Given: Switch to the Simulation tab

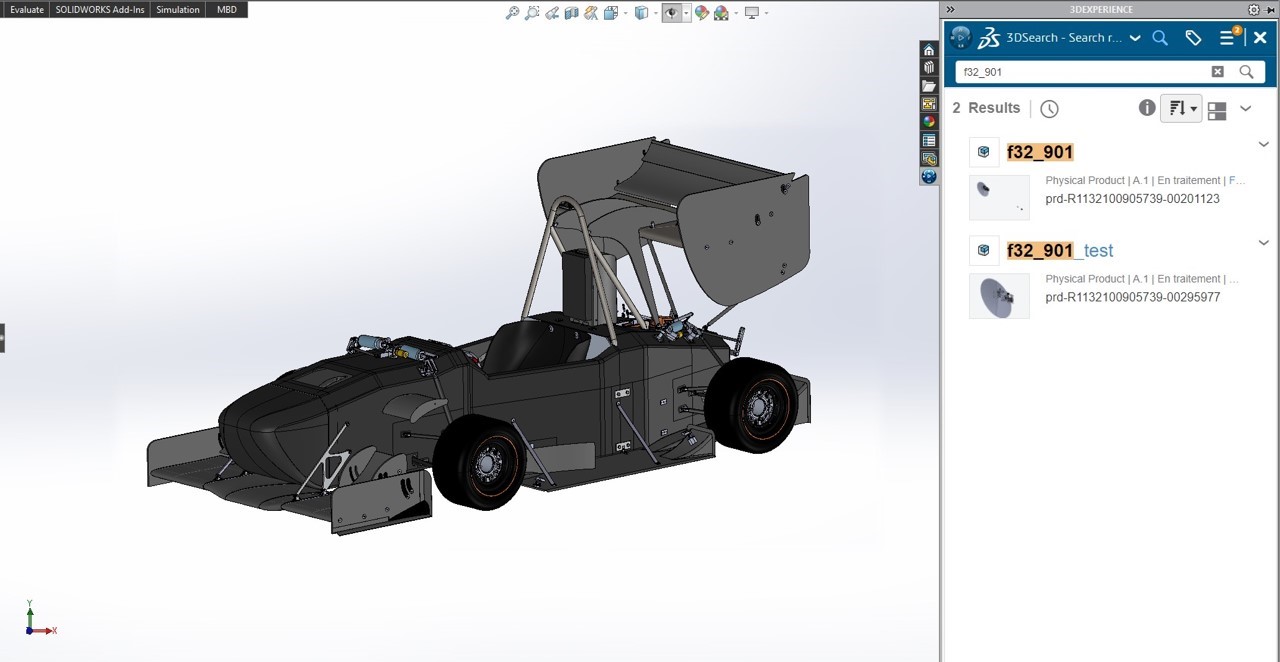Looking at the screenshot, I should (x=177, y=9).
